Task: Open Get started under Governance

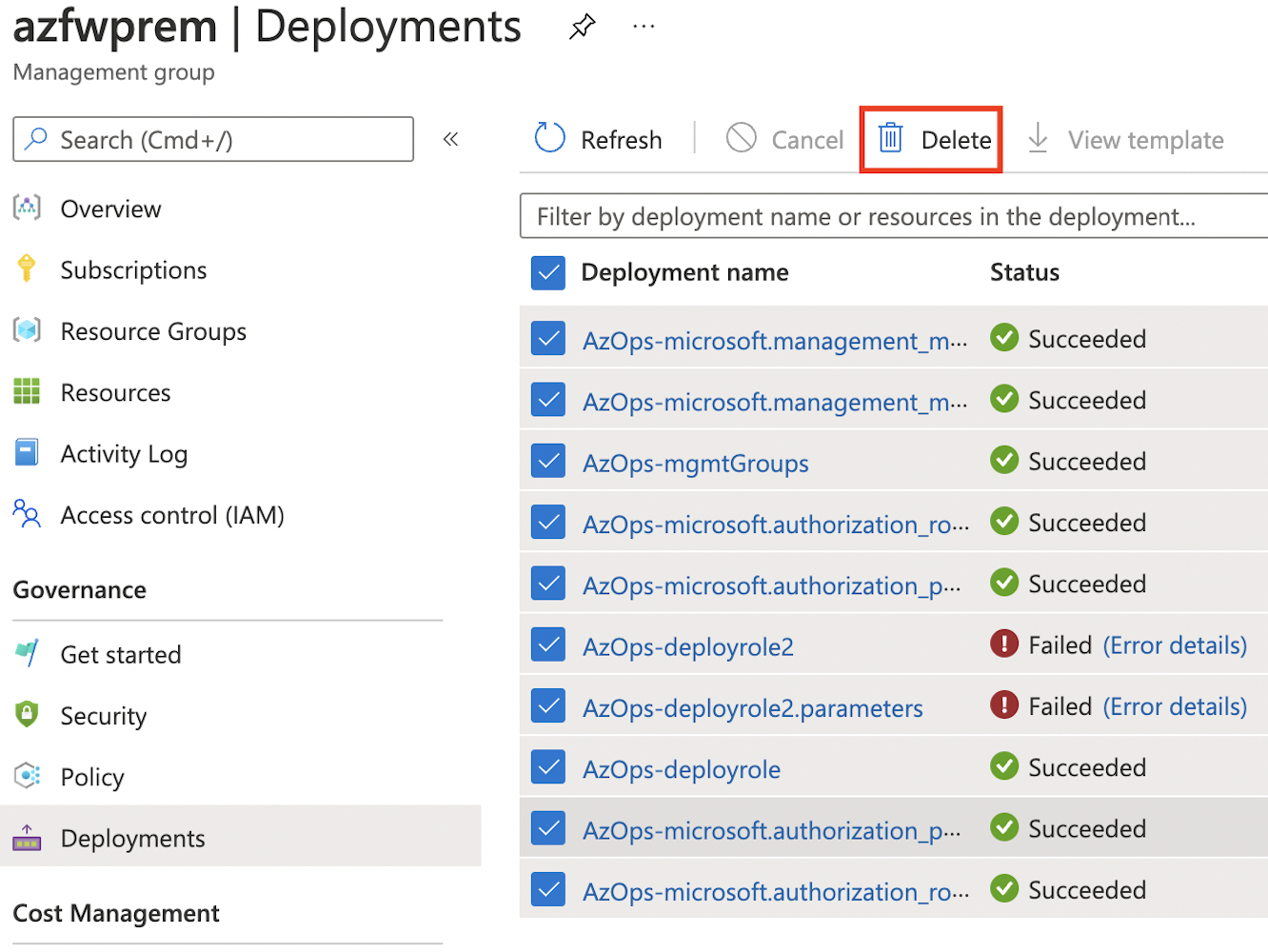Action: tap(121, 654)
